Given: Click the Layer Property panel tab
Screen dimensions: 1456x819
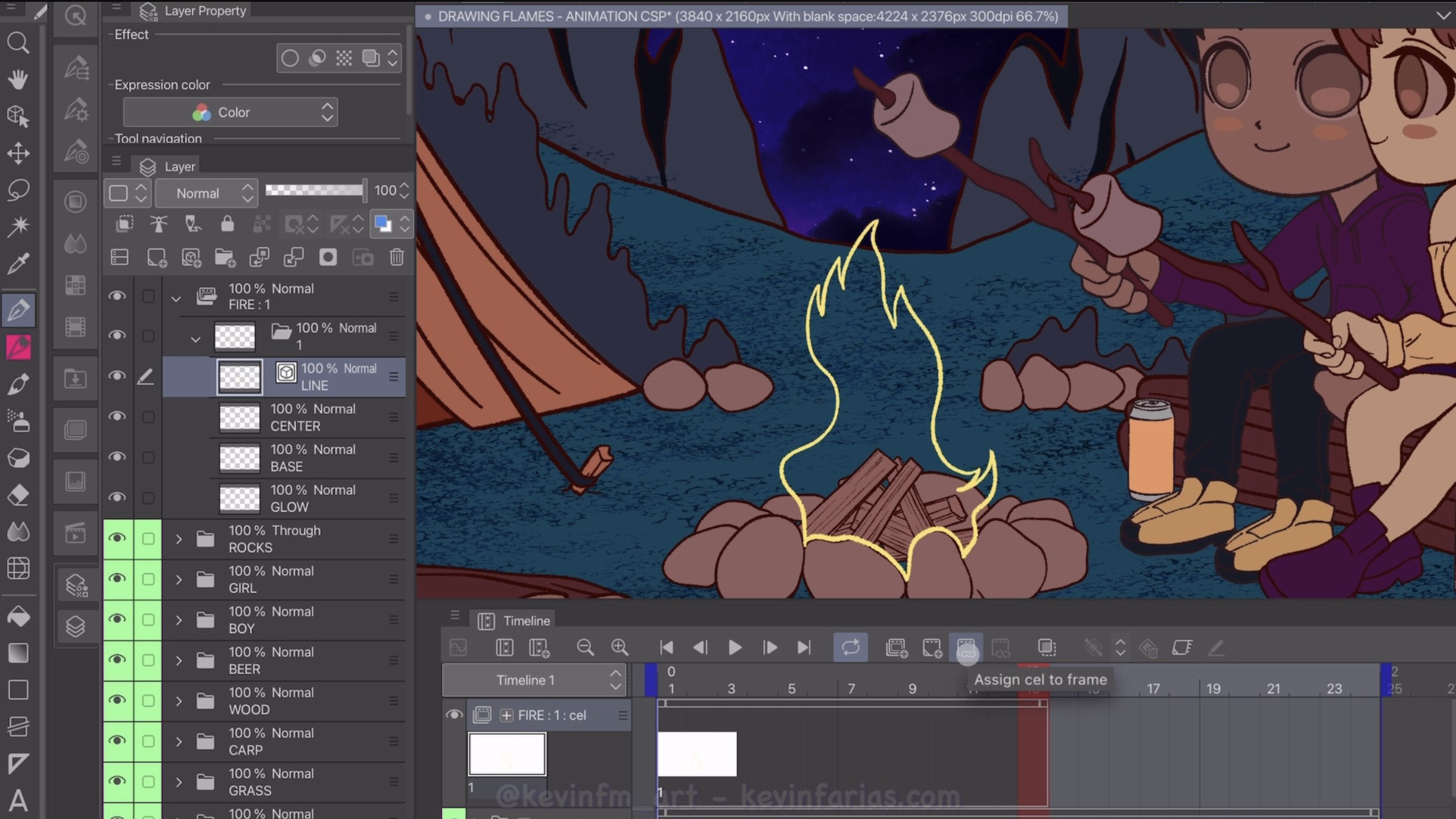Looking at the screenshot, I should [205, 11].
